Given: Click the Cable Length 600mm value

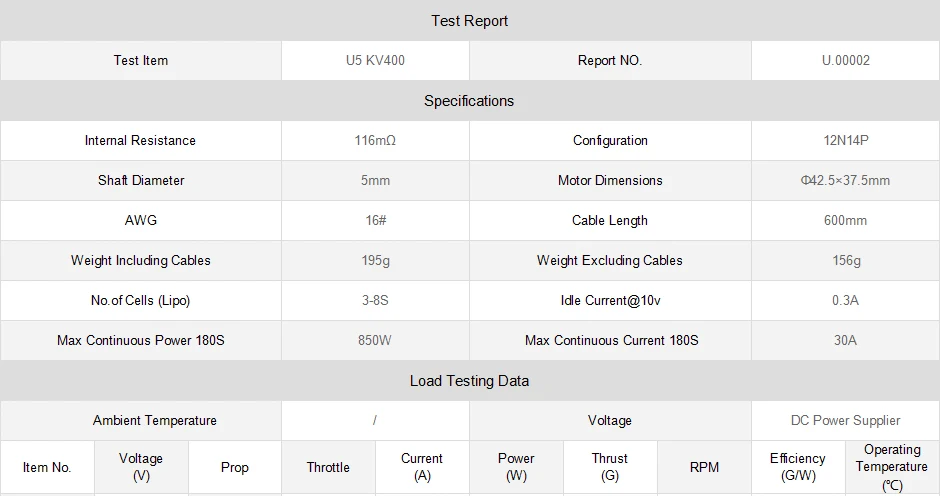Looking at the screenshot, I should (846, 220).
